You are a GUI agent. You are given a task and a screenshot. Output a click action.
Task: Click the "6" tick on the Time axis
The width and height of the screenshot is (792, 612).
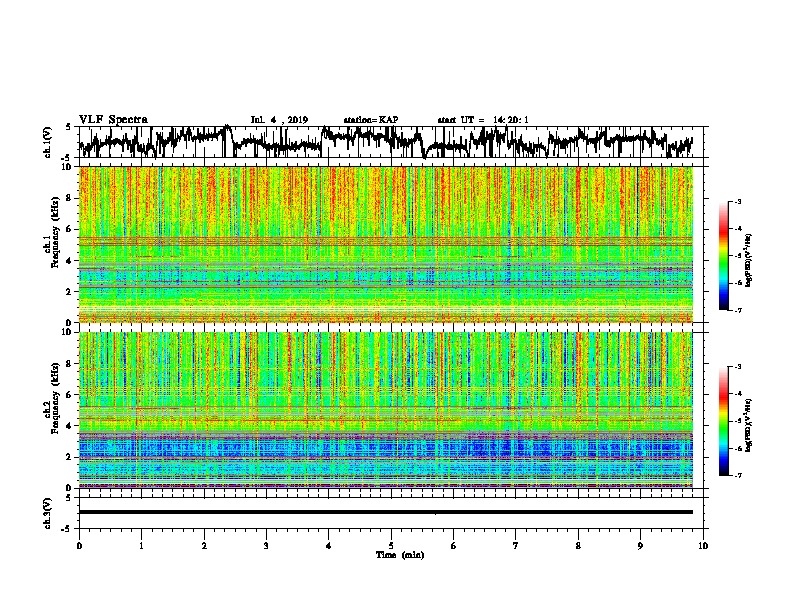coord(454,546)
